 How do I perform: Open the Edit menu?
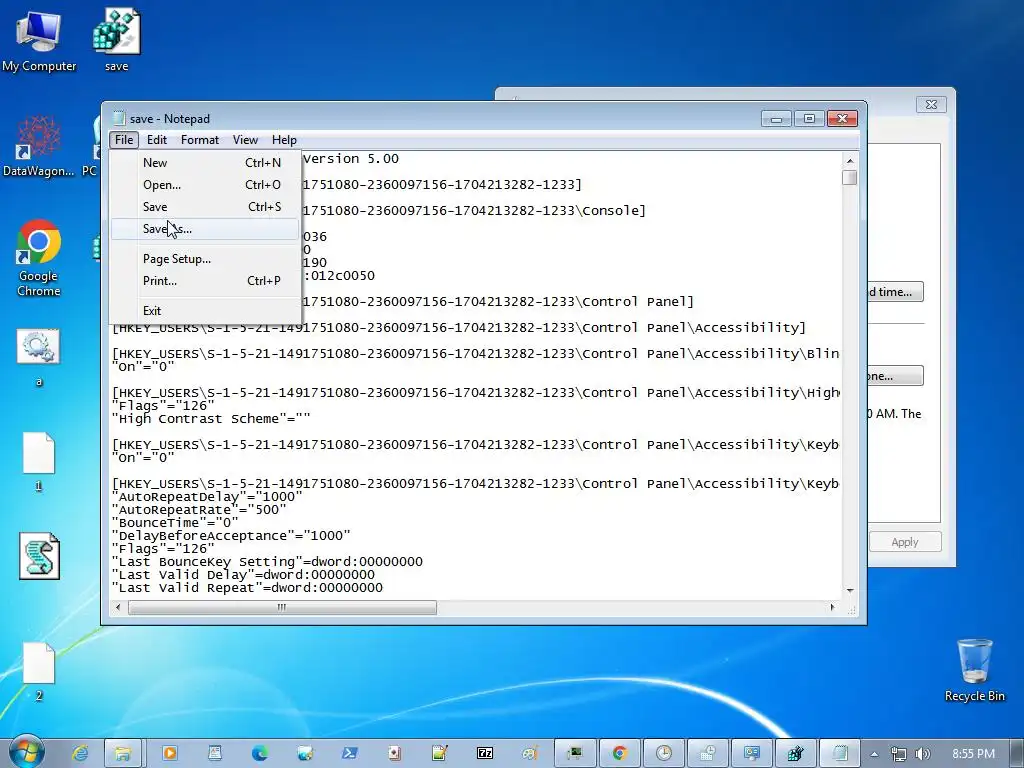tap(157, 140)
